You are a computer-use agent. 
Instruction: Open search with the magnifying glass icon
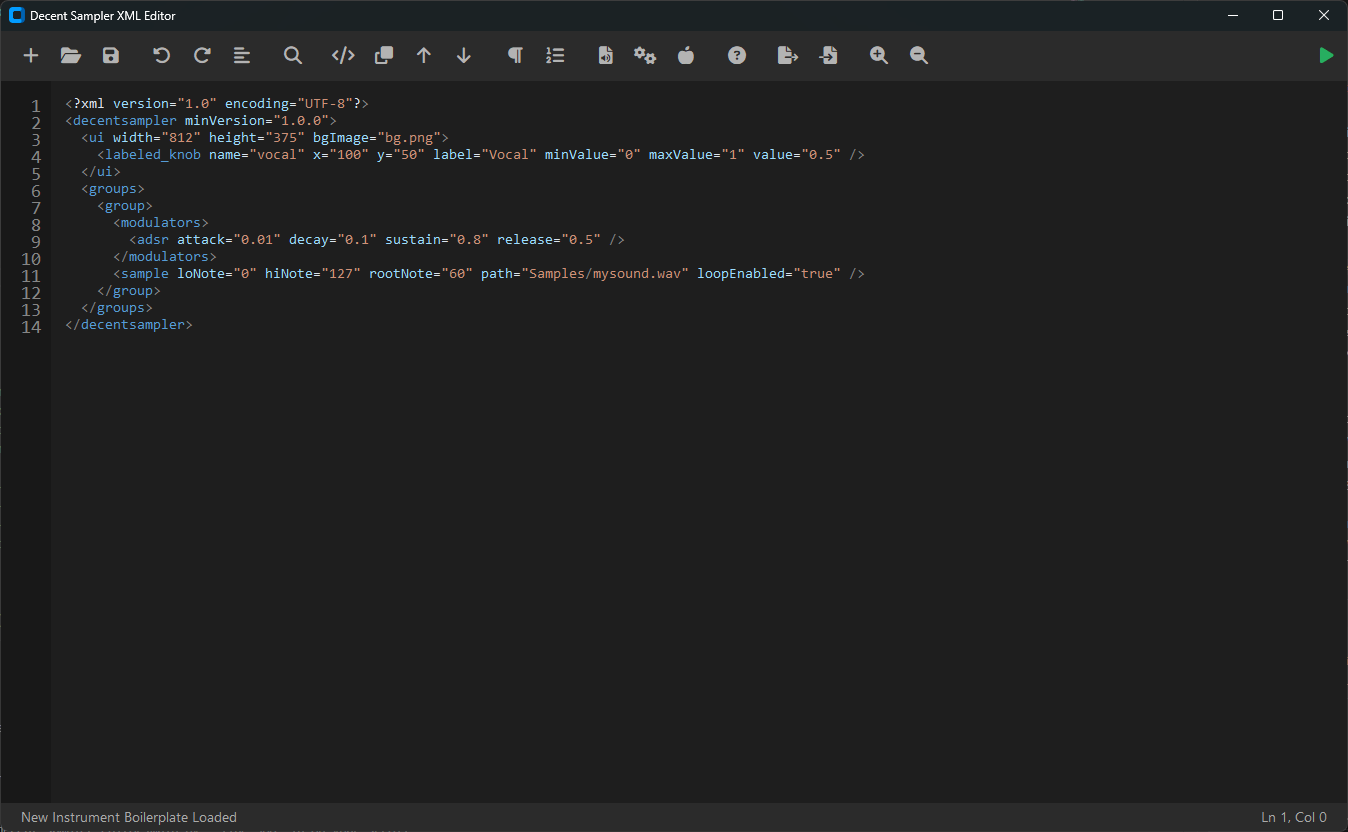coord(293,56)
